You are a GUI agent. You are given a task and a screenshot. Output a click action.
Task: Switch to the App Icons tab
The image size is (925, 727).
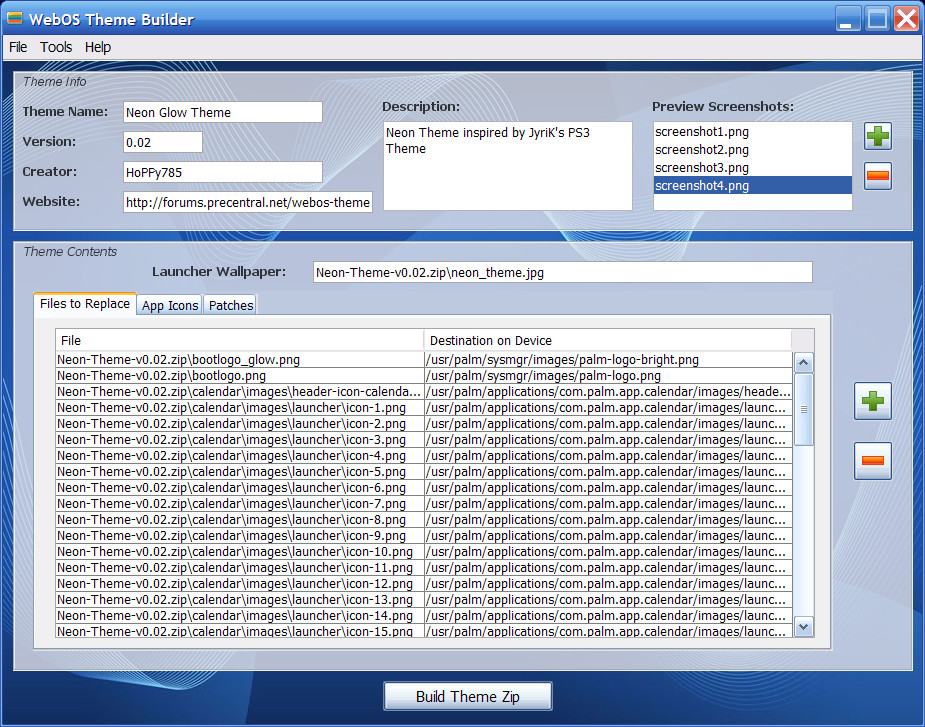(x=170, y=305)
